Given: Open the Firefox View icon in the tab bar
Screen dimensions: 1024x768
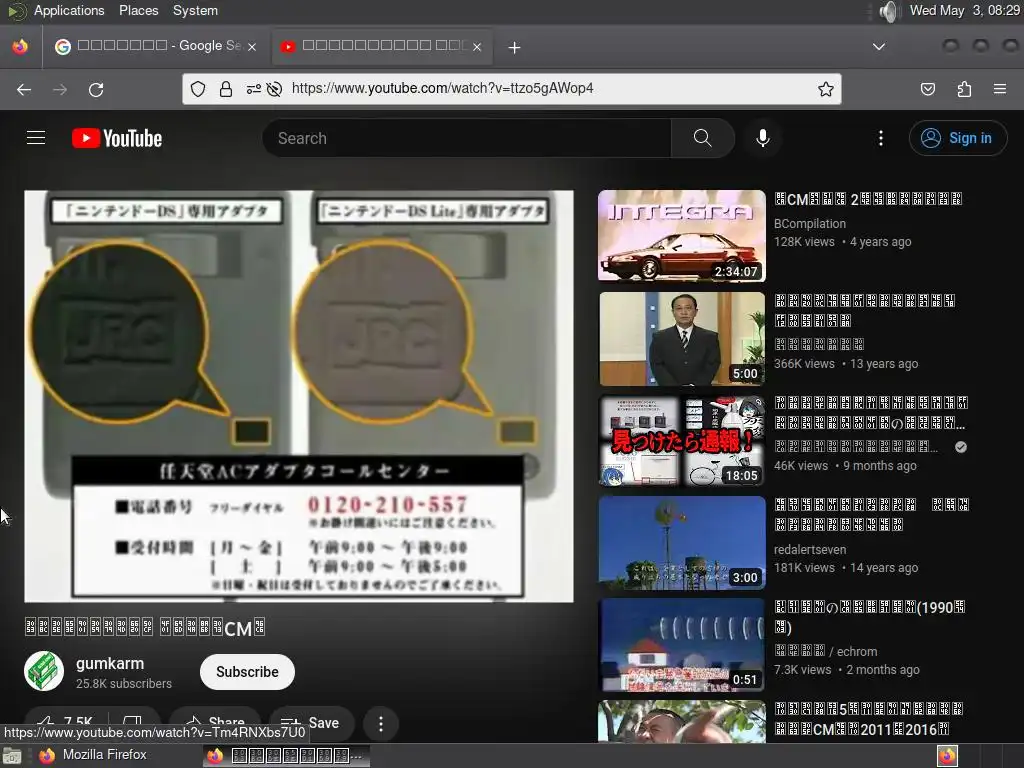Looking at the screenshot, I should pyautogui.click(x=20, y=46).
